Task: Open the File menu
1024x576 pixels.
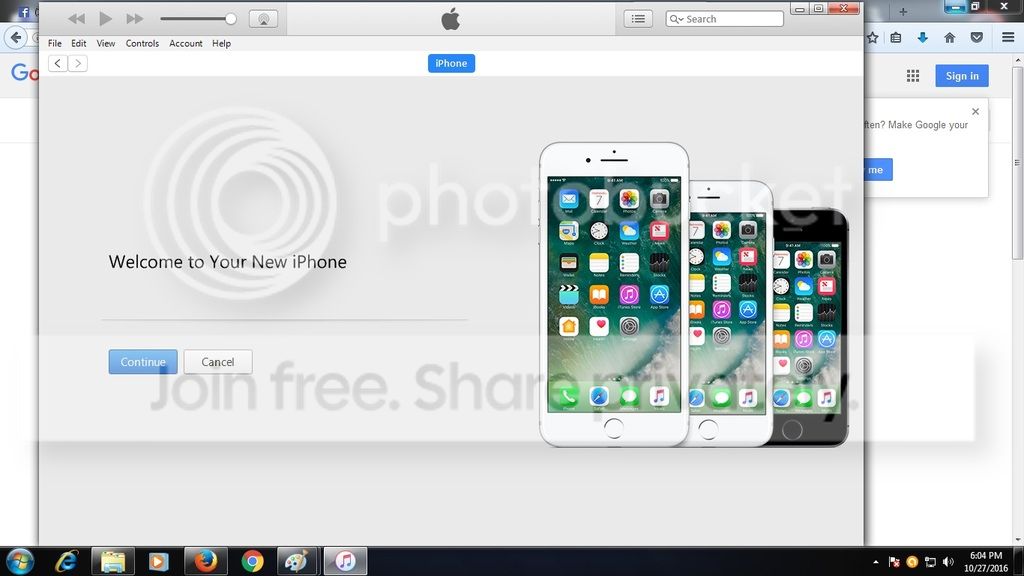Action: click(55, 44)
